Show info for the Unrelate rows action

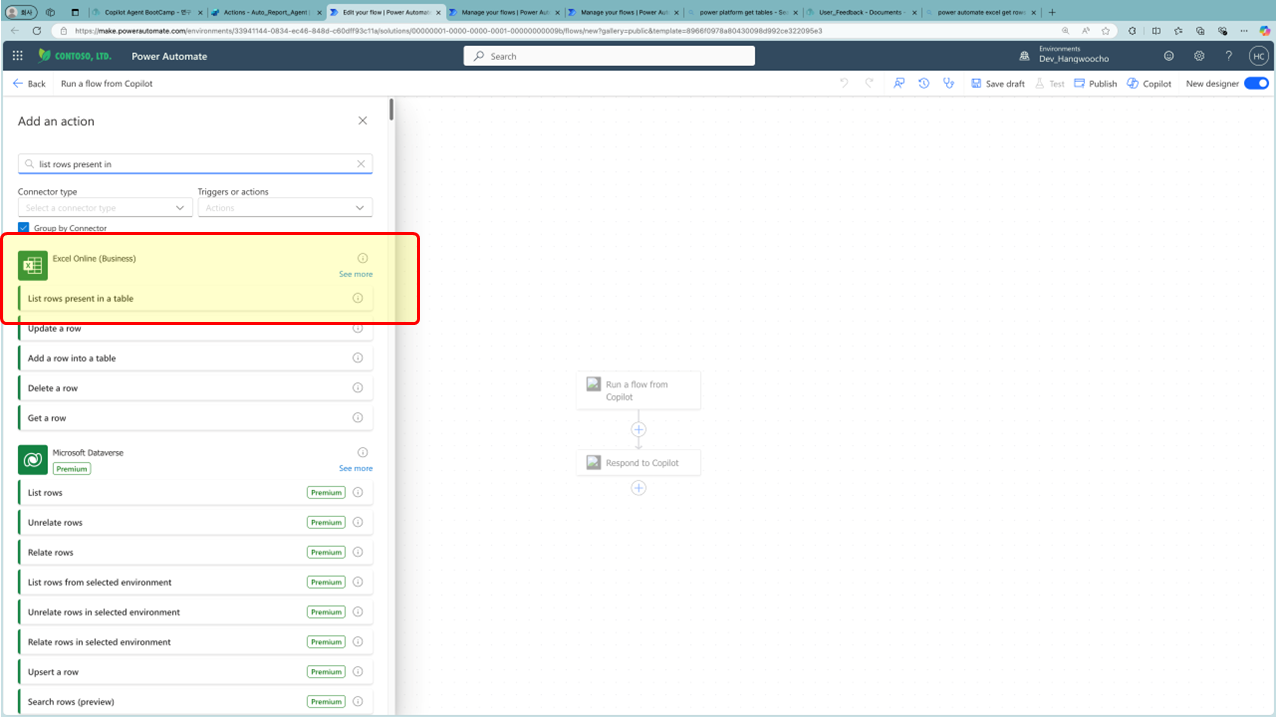click(x=358, y=522)
